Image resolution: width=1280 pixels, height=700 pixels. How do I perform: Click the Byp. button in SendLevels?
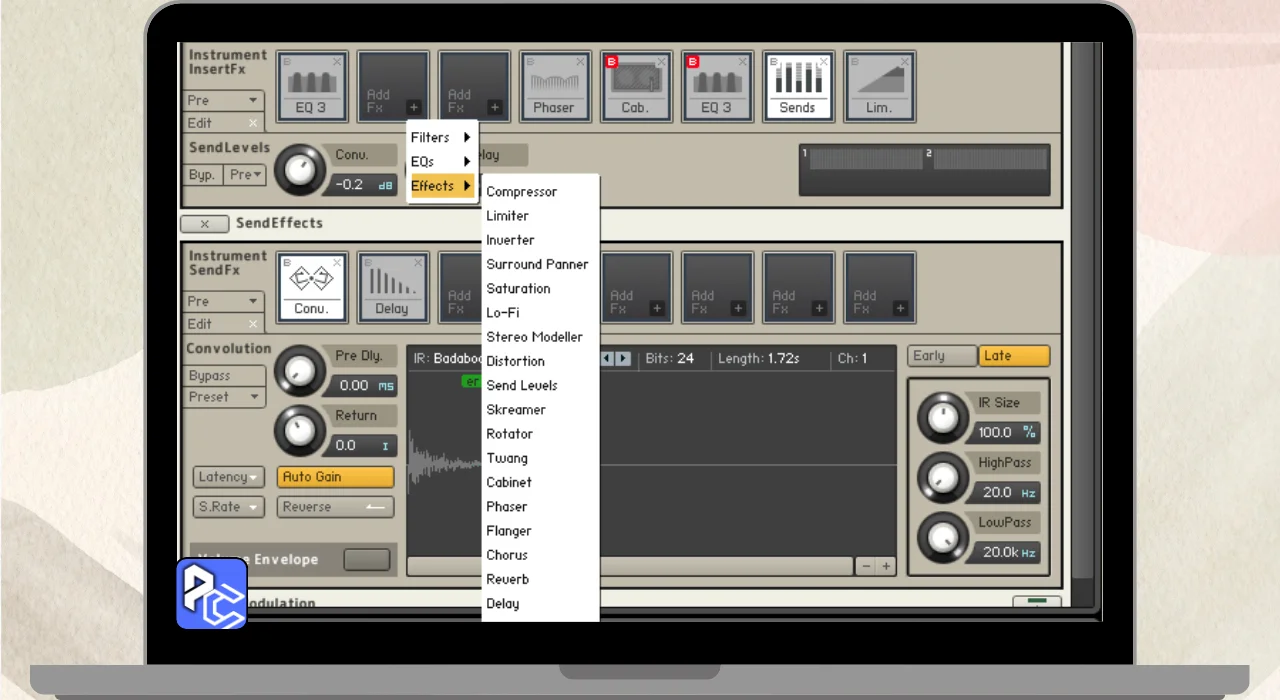pos(203,175)
